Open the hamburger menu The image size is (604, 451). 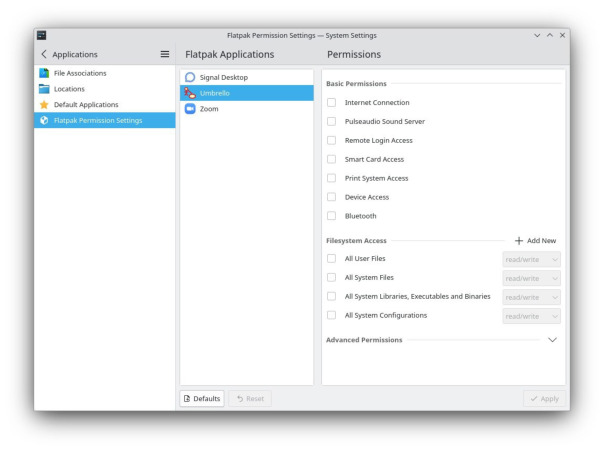165,54
